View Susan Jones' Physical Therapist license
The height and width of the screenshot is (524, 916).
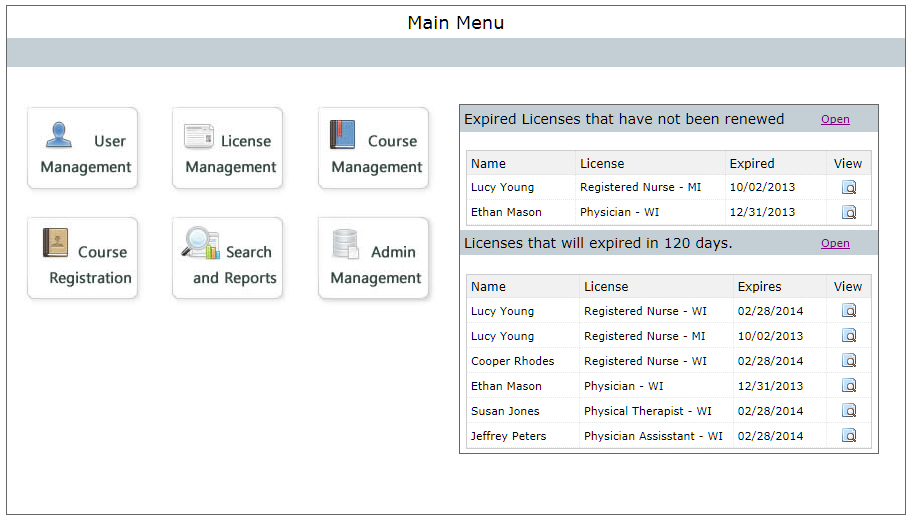[x=848, y=411]
